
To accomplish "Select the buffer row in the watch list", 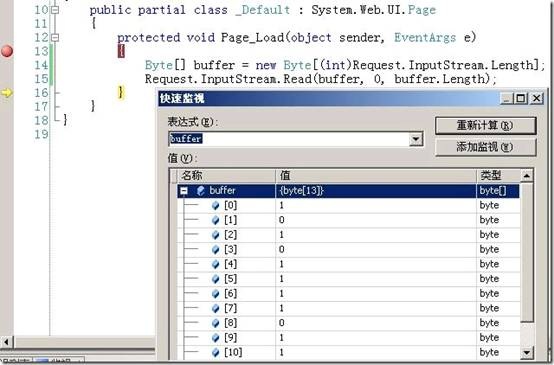I will tap(348, 191).
